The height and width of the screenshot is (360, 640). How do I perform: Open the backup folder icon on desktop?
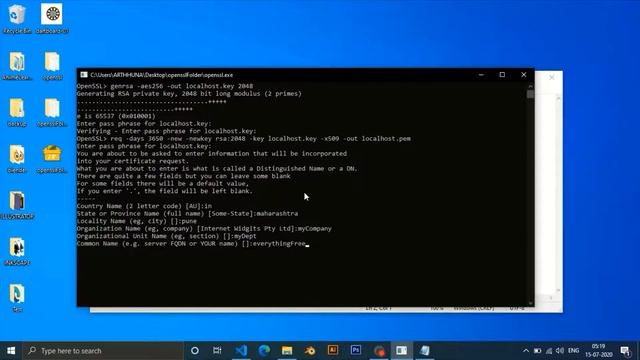(x=17, y=112)
